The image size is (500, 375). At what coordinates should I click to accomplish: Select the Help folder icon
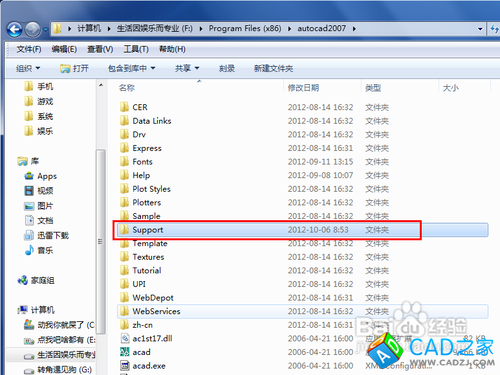click(124, 175)
